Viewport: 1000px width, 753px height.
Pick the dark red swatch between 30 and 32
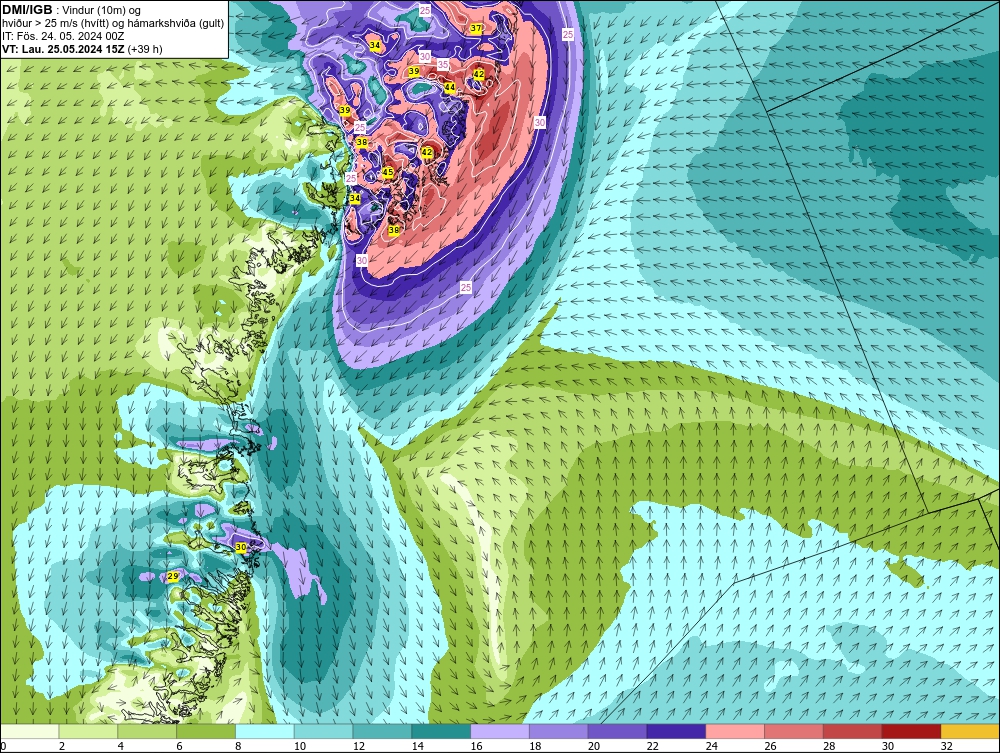(x=911, y=731)
